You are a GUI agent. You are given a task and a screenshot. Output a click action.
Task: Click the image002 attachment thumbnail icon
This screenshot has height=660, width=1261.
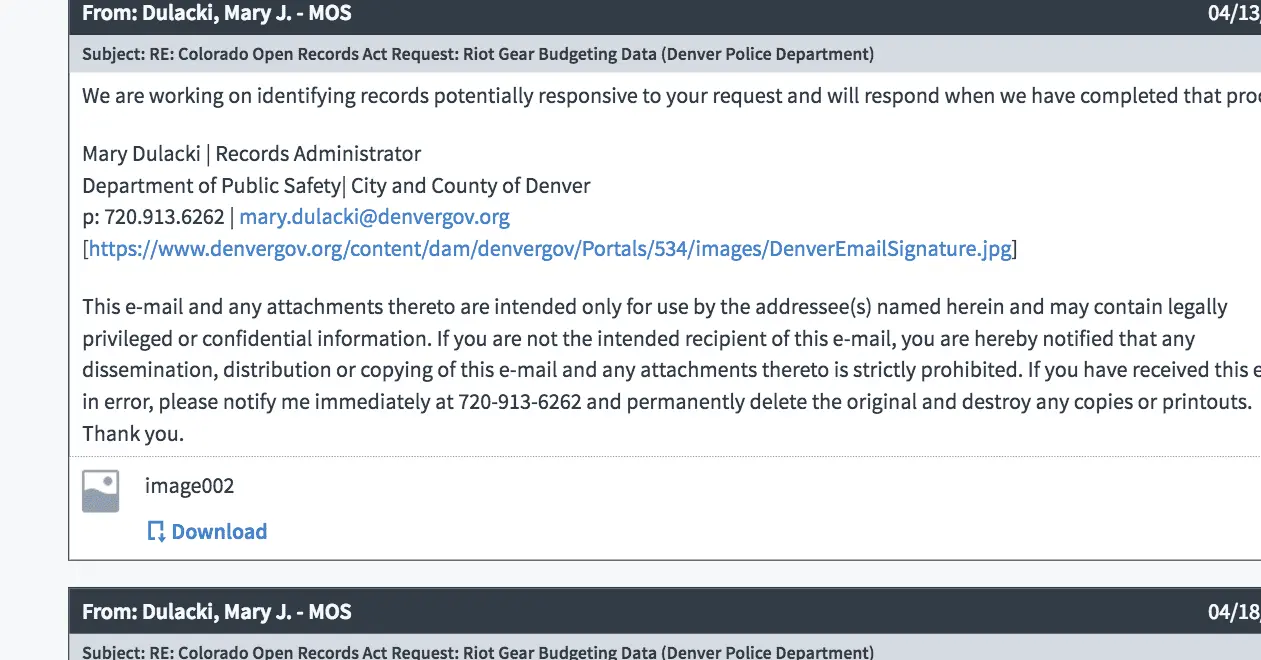(100, 491)
